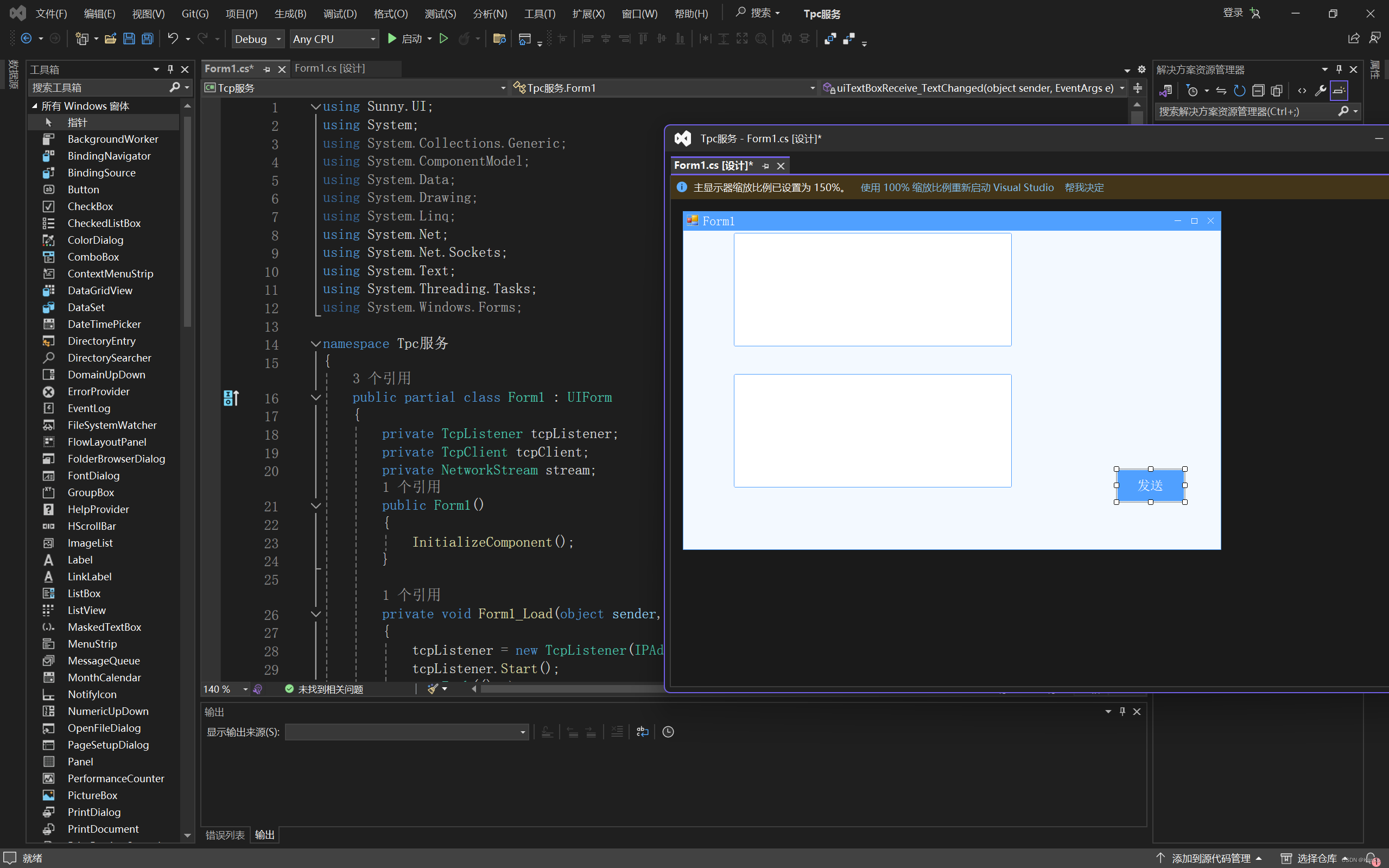Collapse the namespace Tpc服务 code block

pyautogui.click(x=315, y=344)
